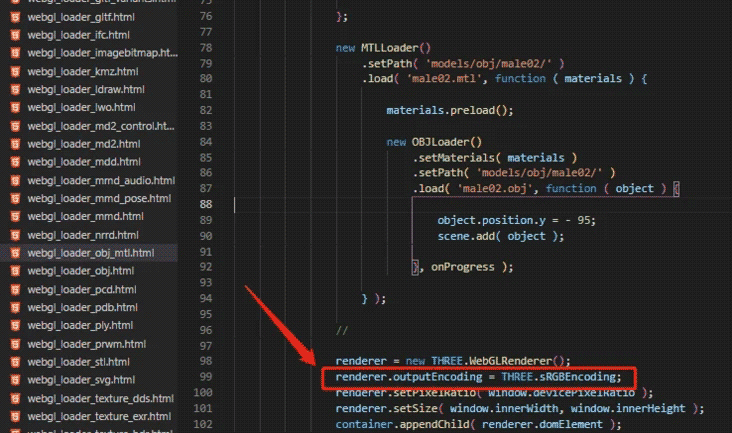Screen dimensions: 732x433
Task: Click HTML5 icon beside webgl_loader_lwo.html
Action: [x=15, y=107]
